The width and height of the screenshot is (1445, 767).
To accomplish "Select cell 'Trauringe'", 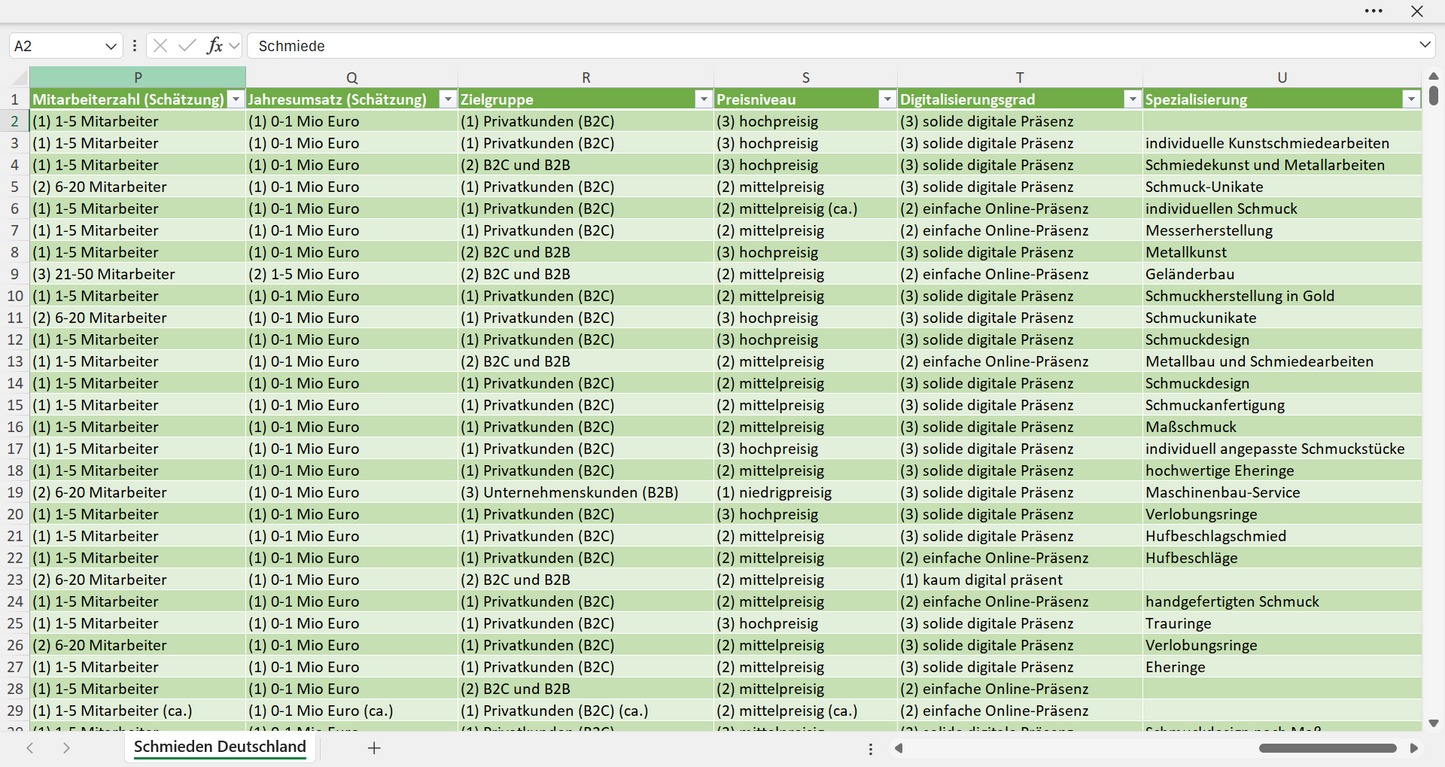I will pyautogui.click(x=1282, y=623).
